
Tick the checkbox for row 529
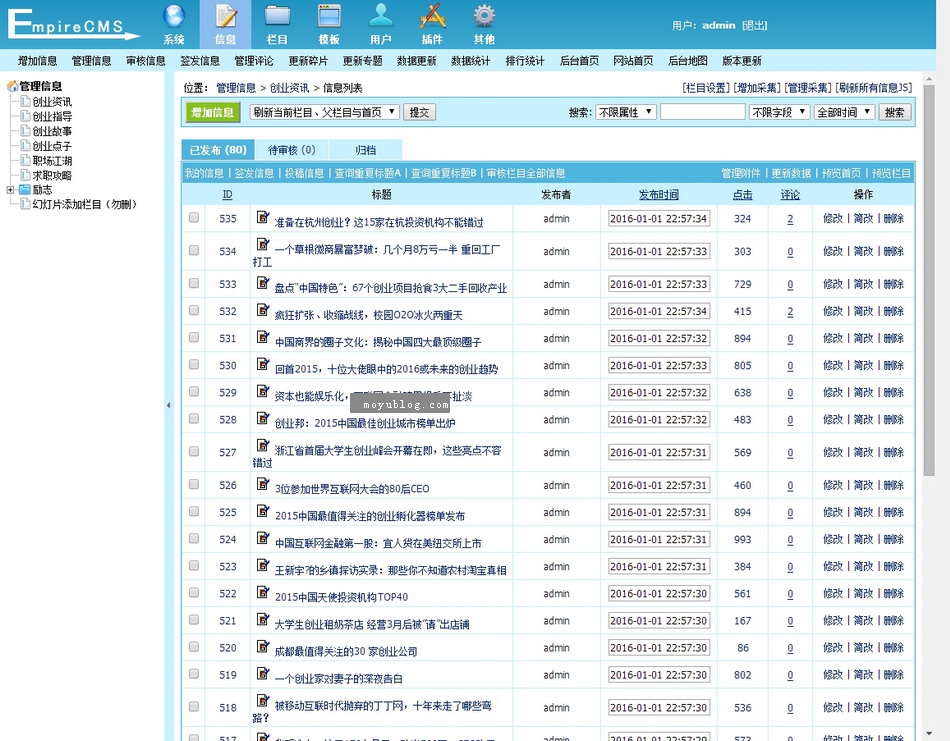[x=194, y=391]
